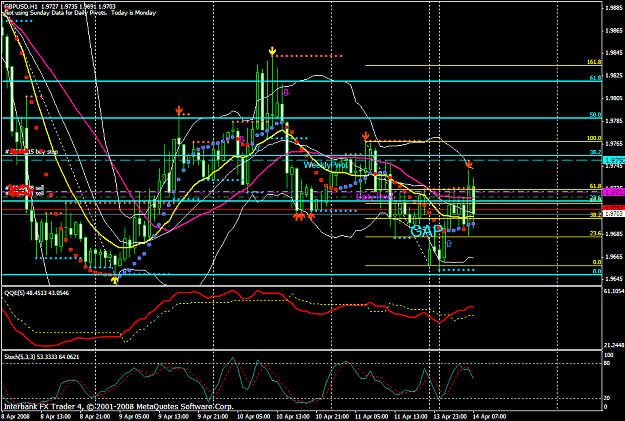The image size is (625, 421).
Task: Click 20 on the Stochastic scale
Action: (x=607, y=398)
